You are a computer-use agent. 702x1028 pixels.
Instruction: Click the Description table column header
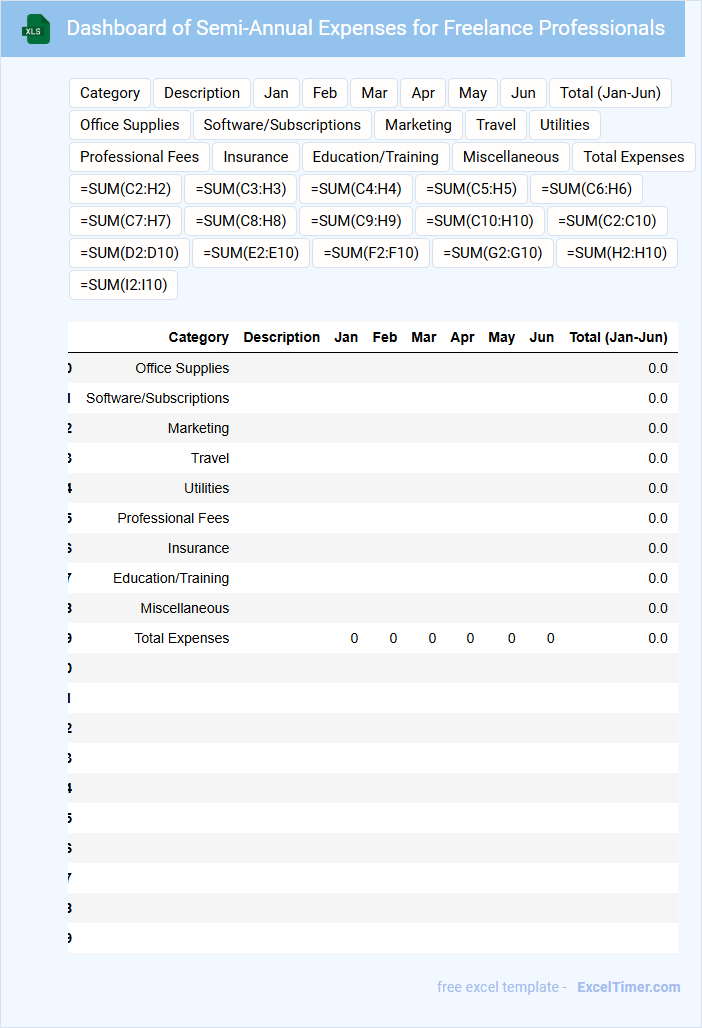[x=282, y=338]
